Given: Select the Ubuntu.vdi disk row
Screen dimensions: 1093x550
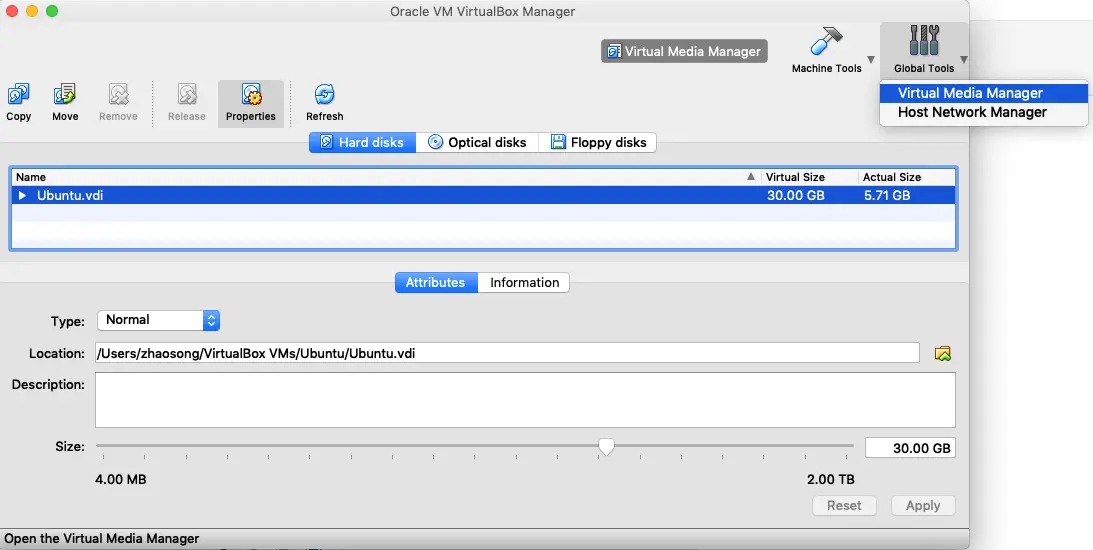Looking at the screenshot, I should click(x=484, y=195).
